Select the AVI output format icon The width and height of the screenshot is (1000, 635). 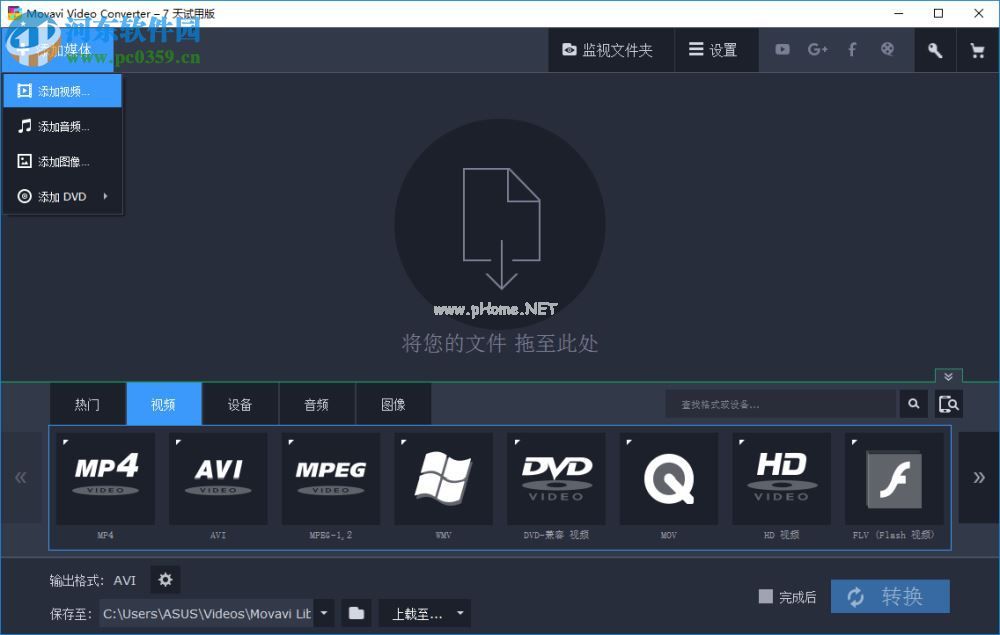[218, 478]
